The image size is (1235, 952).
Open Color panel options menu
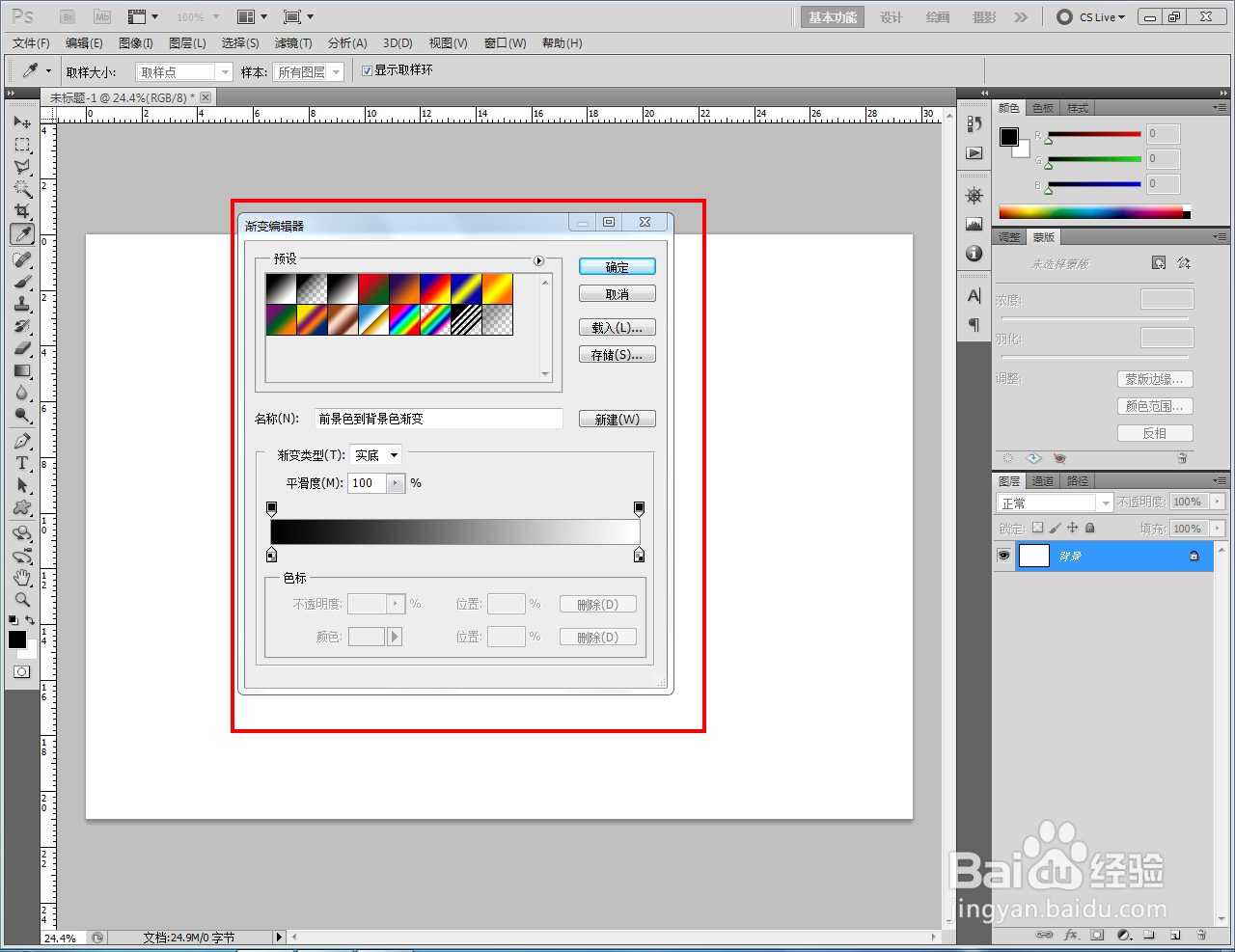[1220, 107]
